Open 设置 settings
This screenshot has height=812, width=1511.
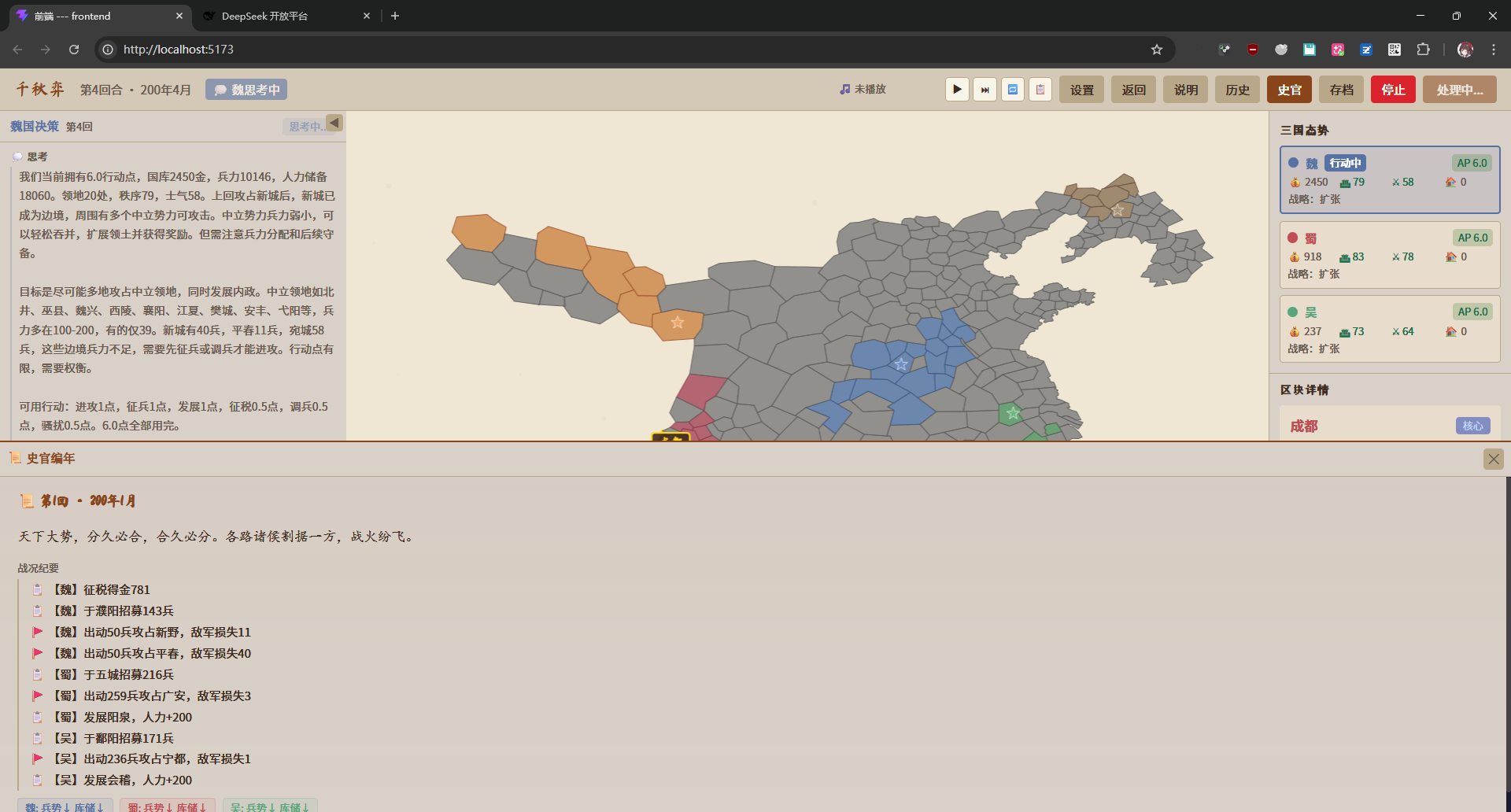tap(1081, 90)
